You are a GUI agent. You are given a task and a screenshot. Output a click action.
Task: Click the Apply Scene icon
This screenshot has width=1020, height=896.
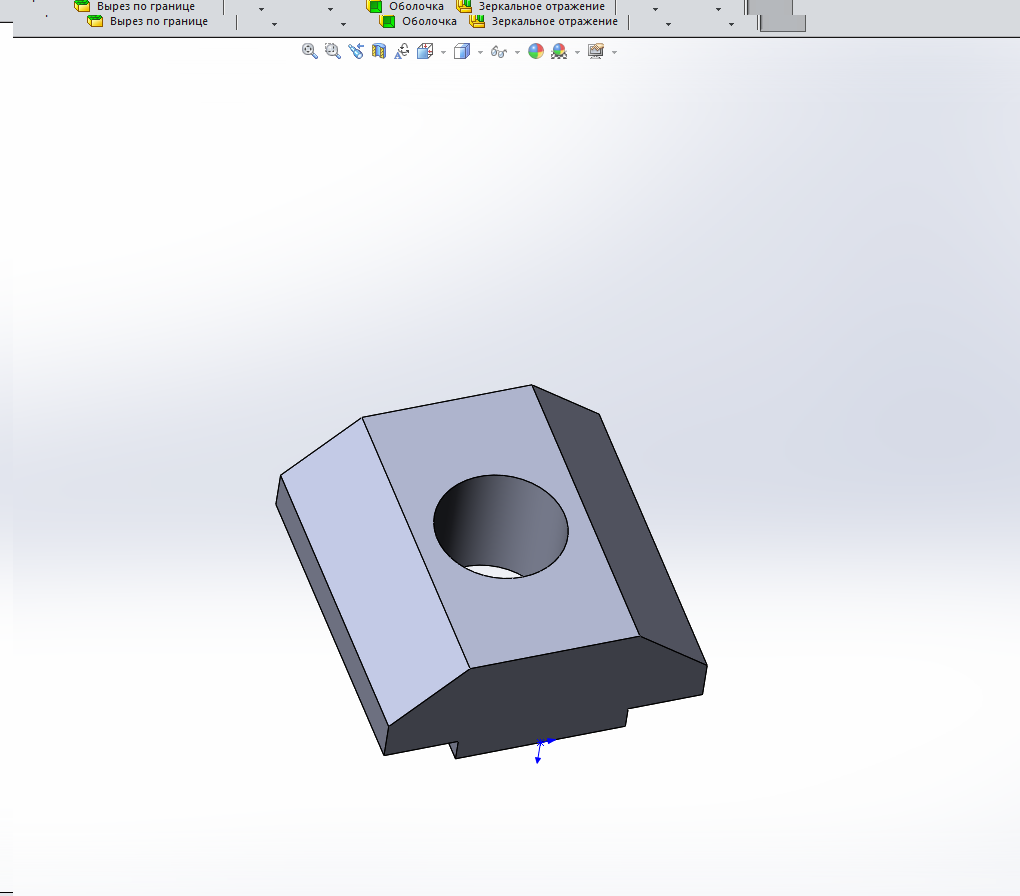click(559, 51)
